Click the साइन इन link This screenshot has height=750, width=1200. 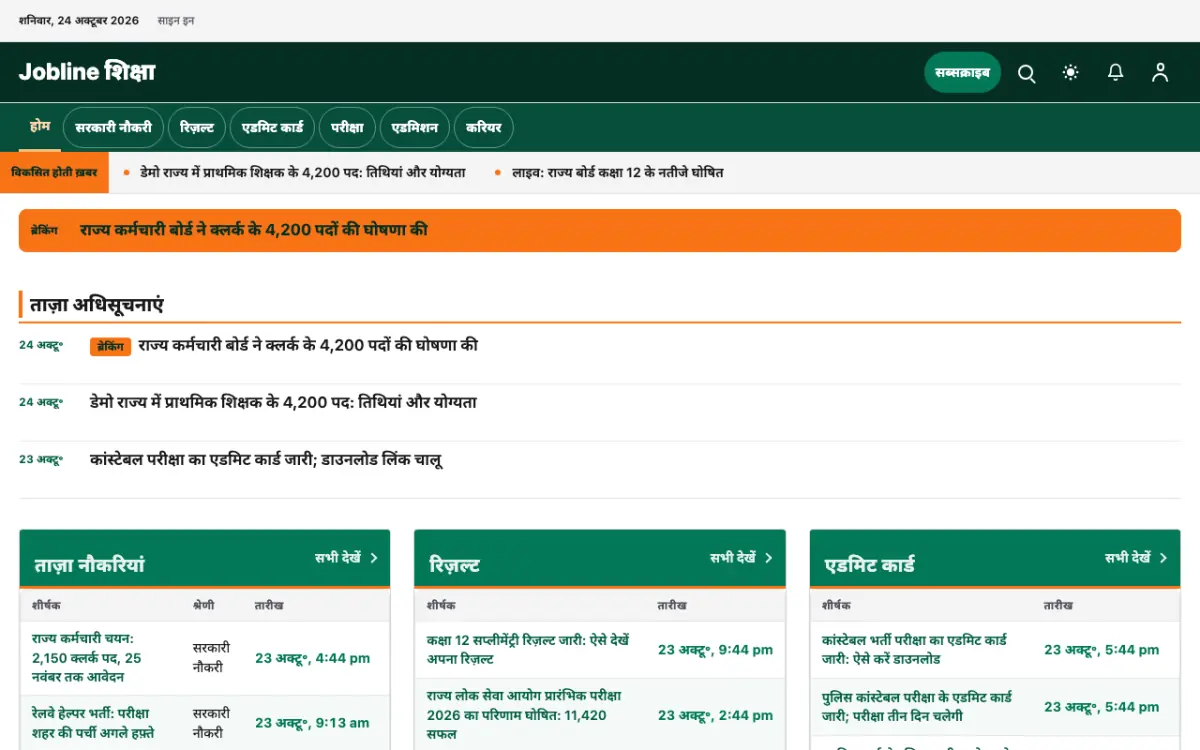point(176,21)
